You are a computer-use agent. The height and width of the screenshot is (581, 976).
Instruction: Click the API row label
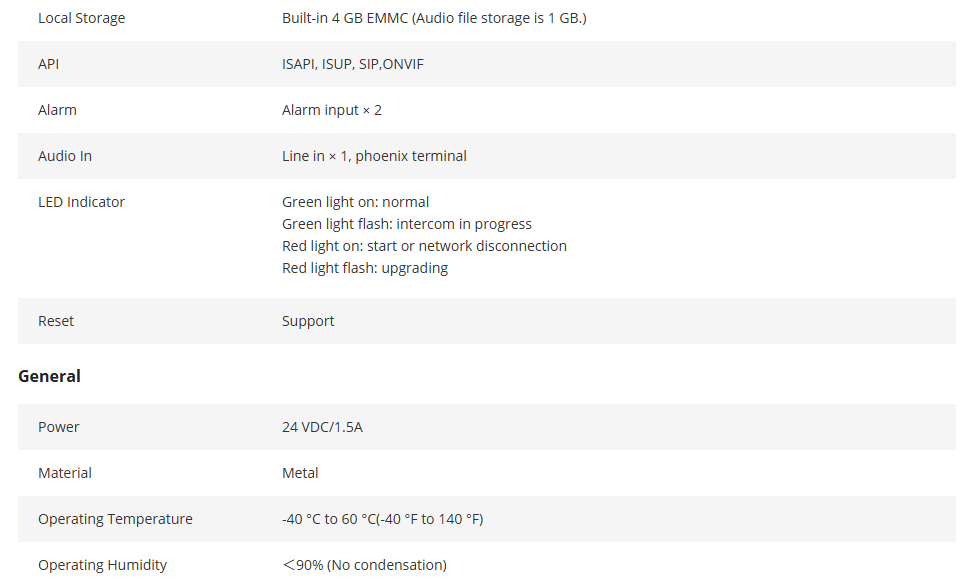click(x=49, y=64)
